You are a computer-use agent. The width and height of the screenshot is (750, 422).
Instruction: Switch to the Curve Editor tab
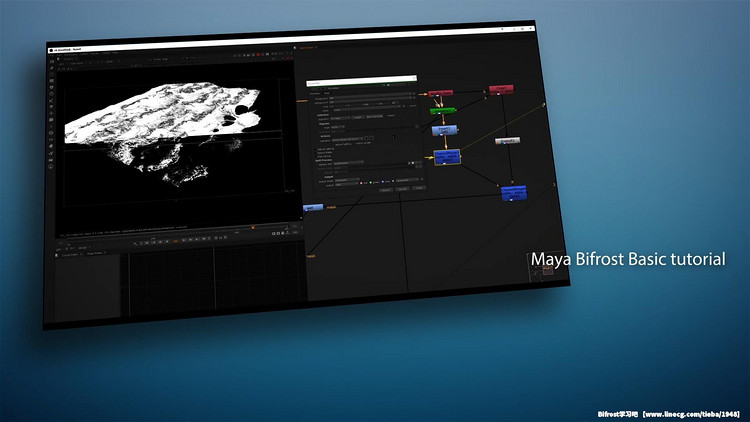(70, 255)
